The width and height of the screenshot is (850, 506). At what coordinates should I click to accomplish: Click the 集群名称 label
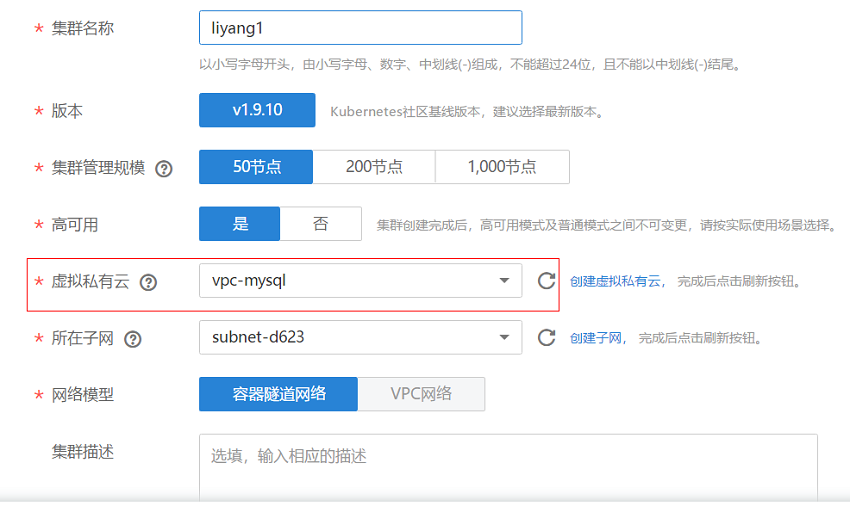82,28
